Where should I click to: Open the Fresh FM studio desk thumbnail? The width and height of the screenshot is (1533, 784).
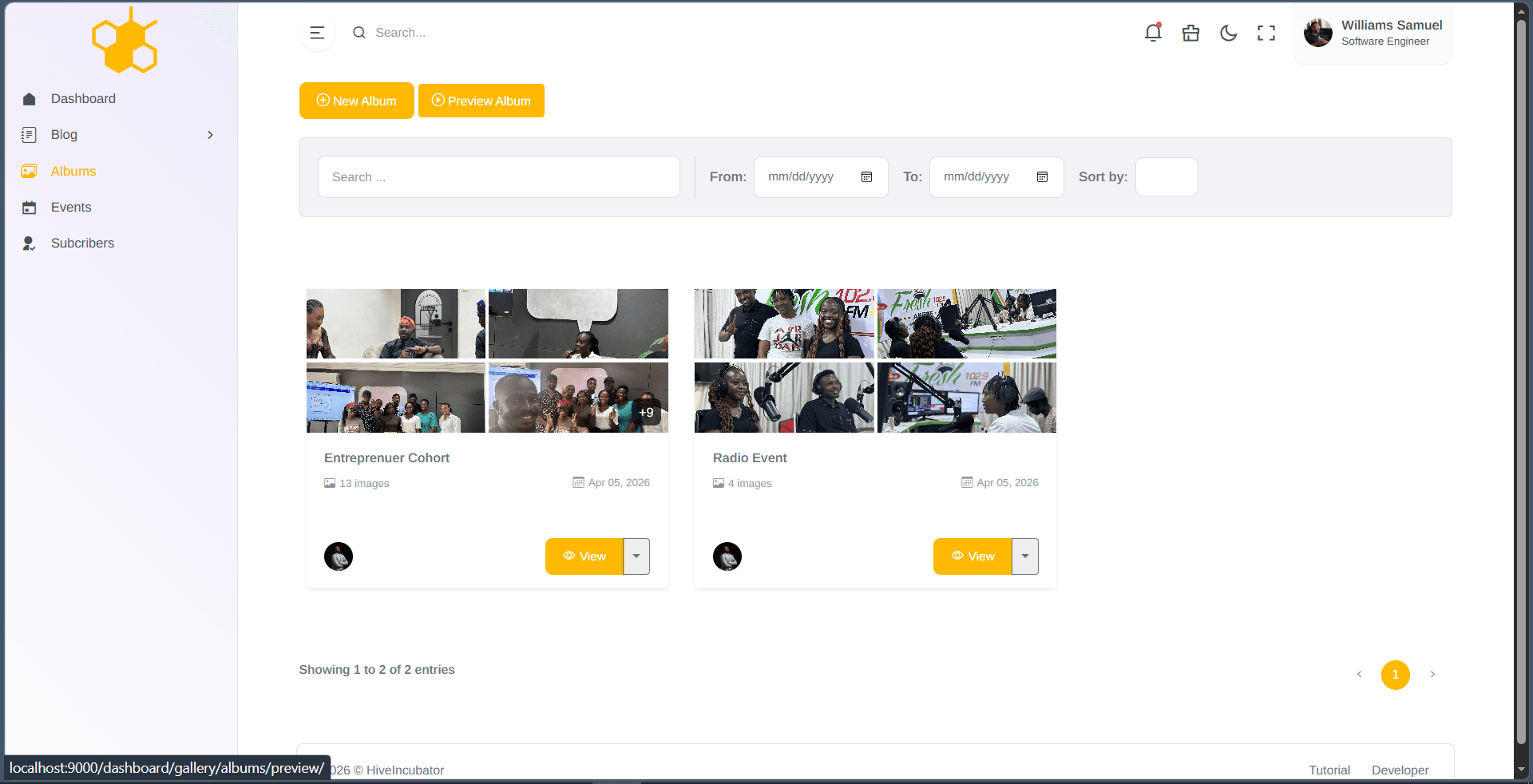(x=967, y=323)
